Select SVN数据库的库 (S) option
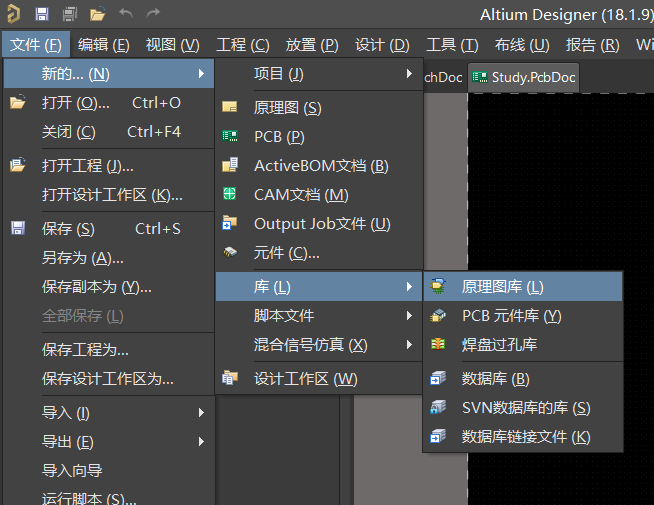 tap(525, 408)
